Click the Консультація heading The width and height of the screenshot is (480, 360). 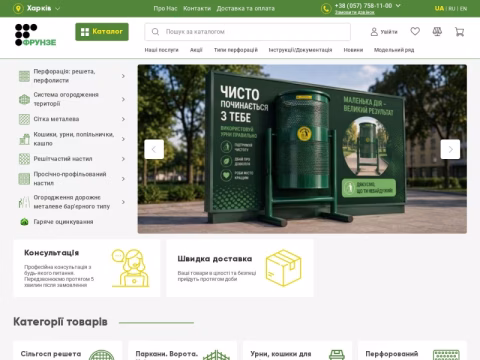pos(52,253)
